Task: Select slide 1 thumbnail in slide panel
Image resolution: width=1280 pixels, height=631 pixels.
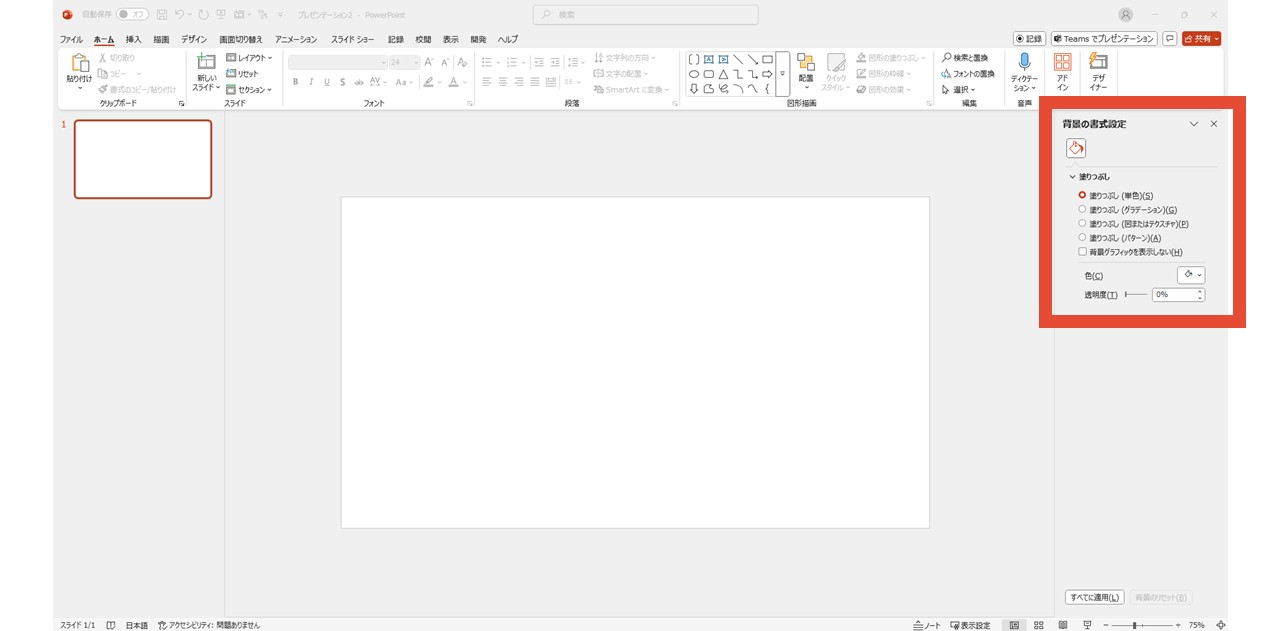Action: point(143,159)
